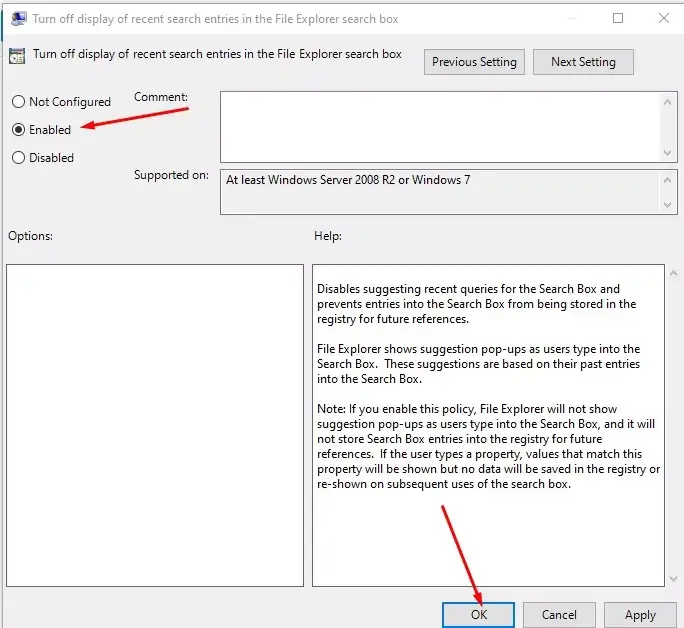Apply the policy changes
This screenshot has width=684, height=628.
click(x=640, y=615)
